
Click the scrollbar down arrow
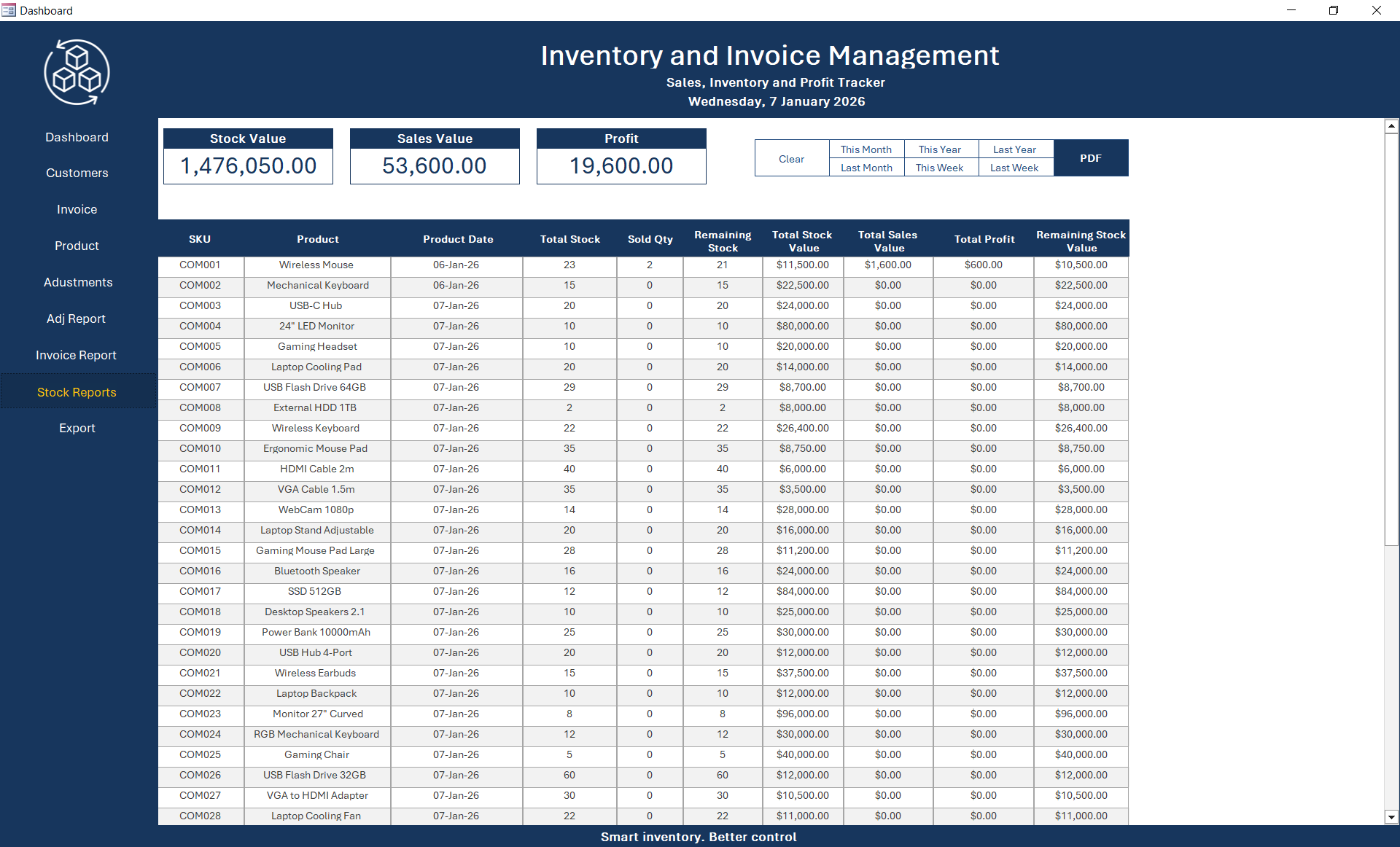click(1391, 817)
